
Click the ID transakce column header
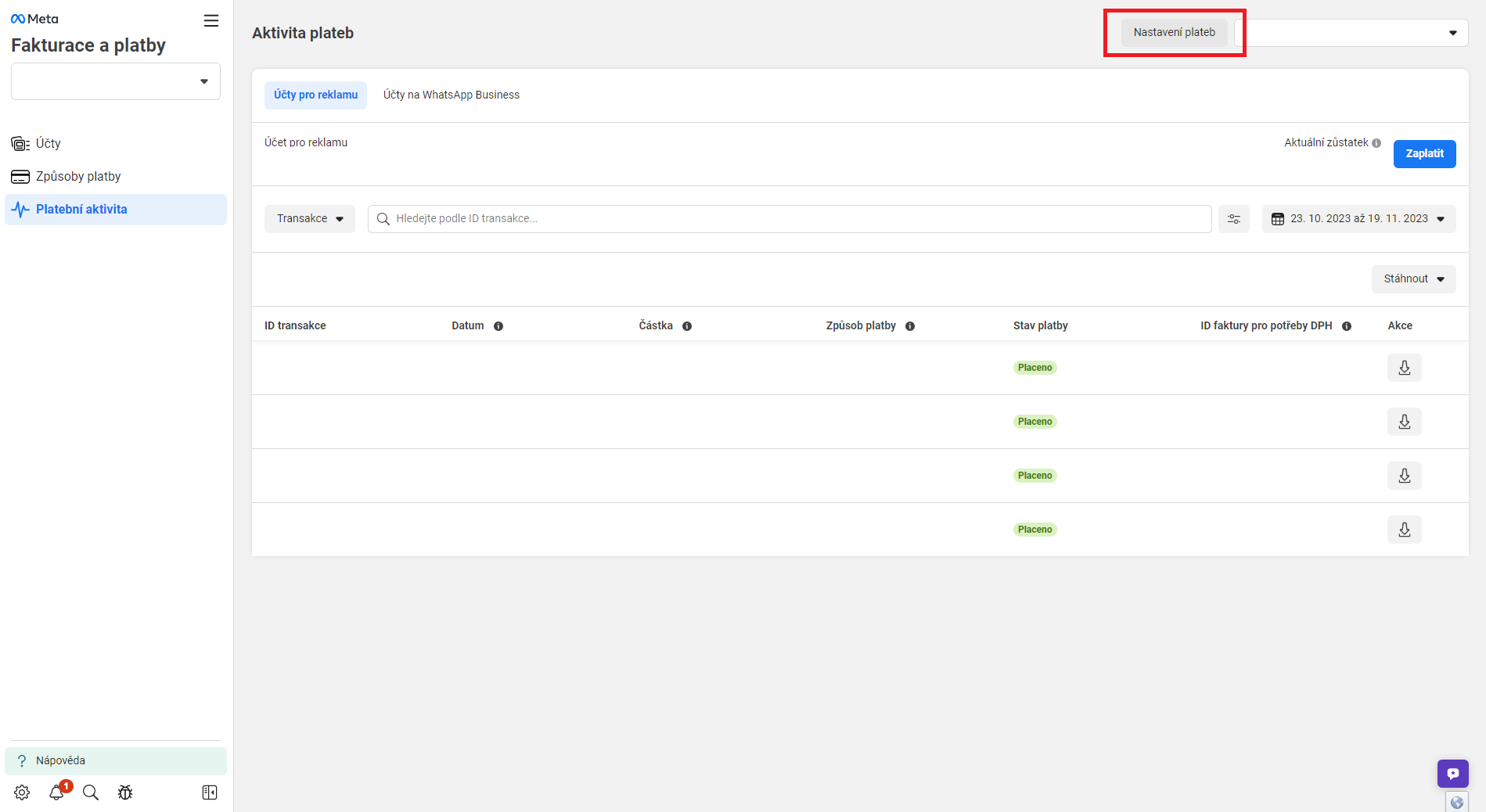tap(295, 325)
